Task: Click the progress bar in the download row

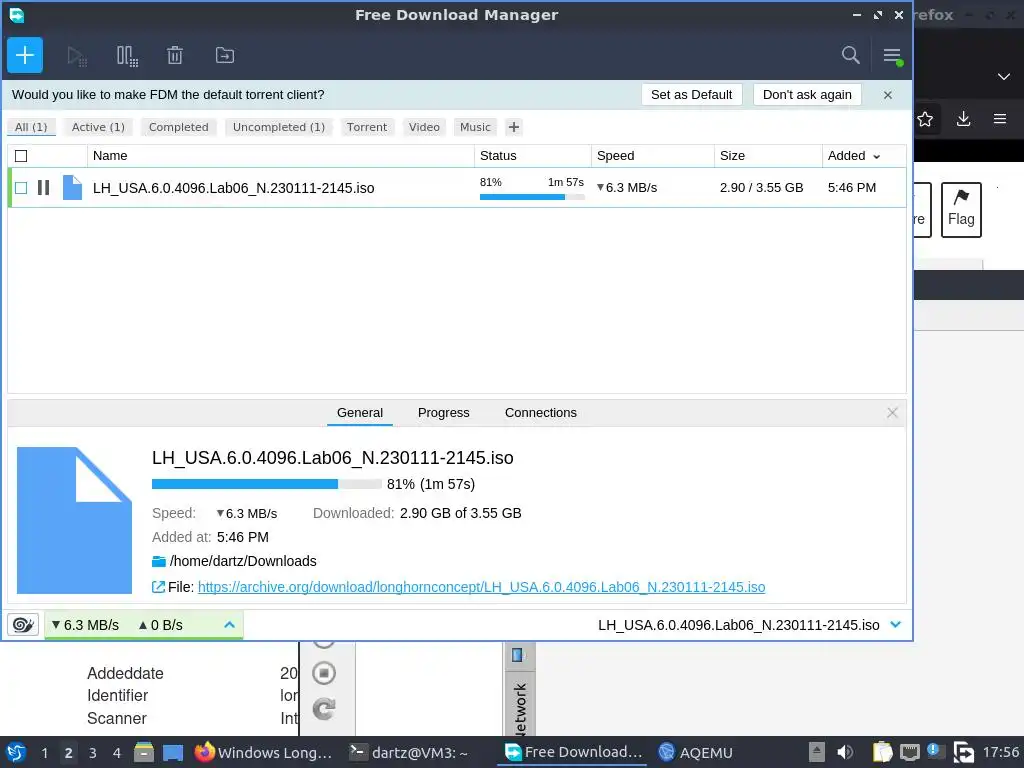Action: coord(532,197)
